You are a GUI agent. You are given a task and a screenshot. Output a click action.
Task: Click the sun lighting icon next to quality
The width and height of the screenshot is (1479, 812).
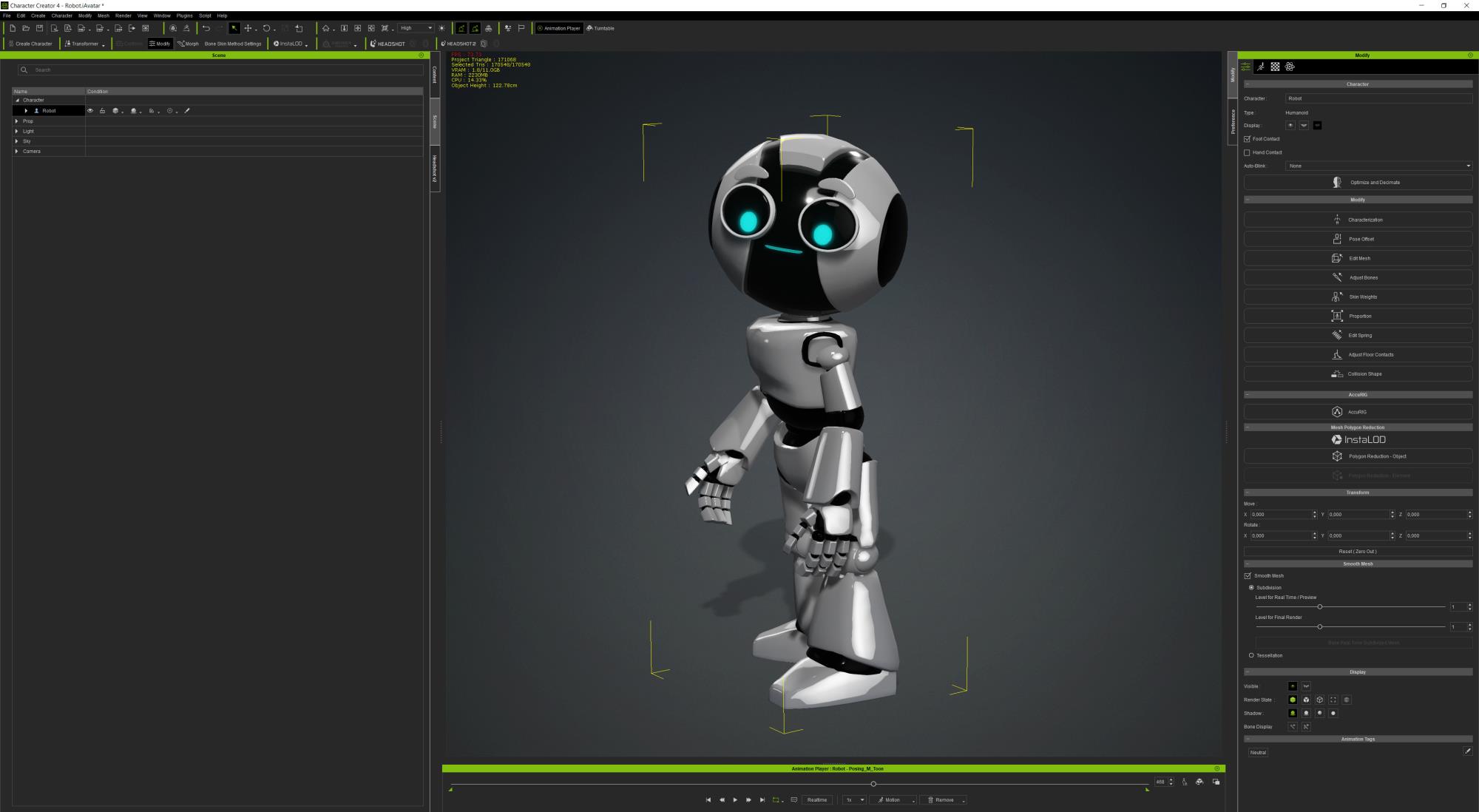(x=442, y=28)
